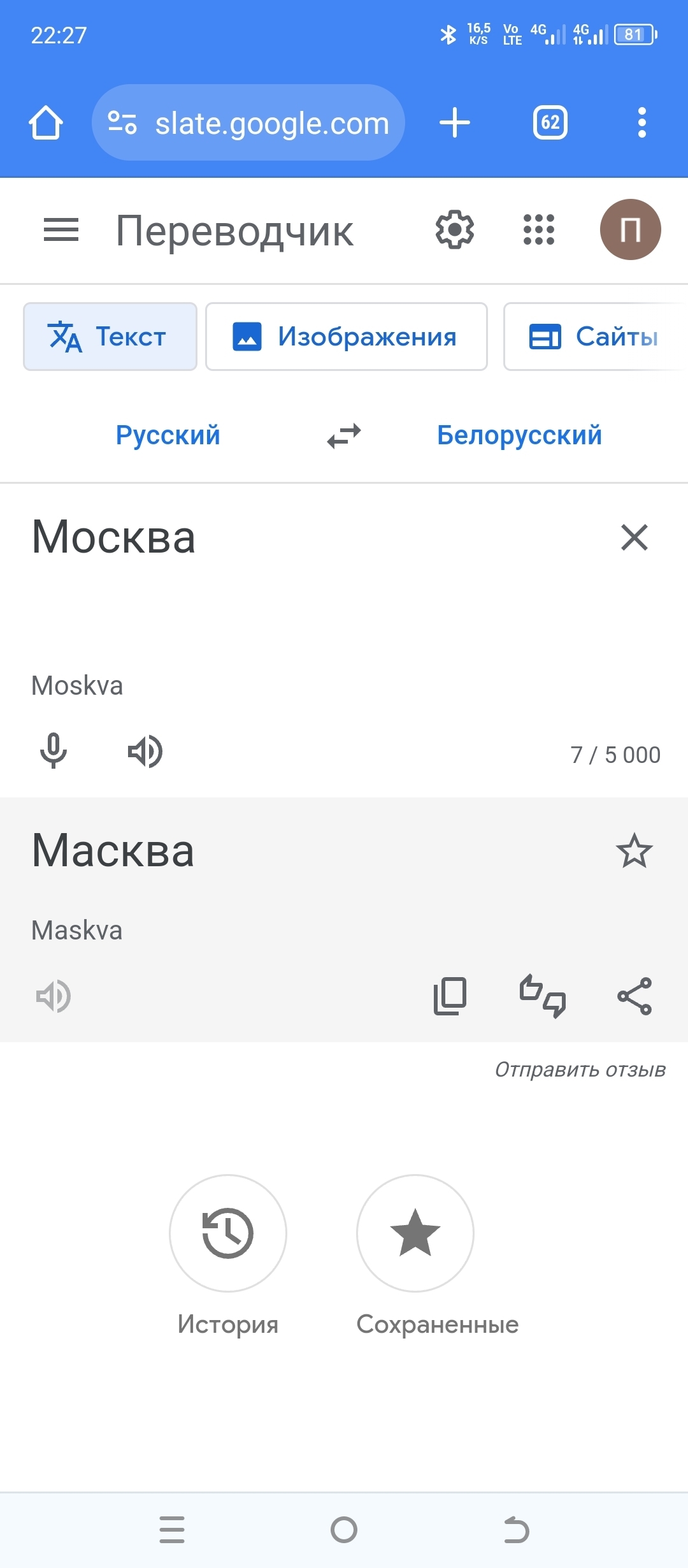Share the translation

634,996
